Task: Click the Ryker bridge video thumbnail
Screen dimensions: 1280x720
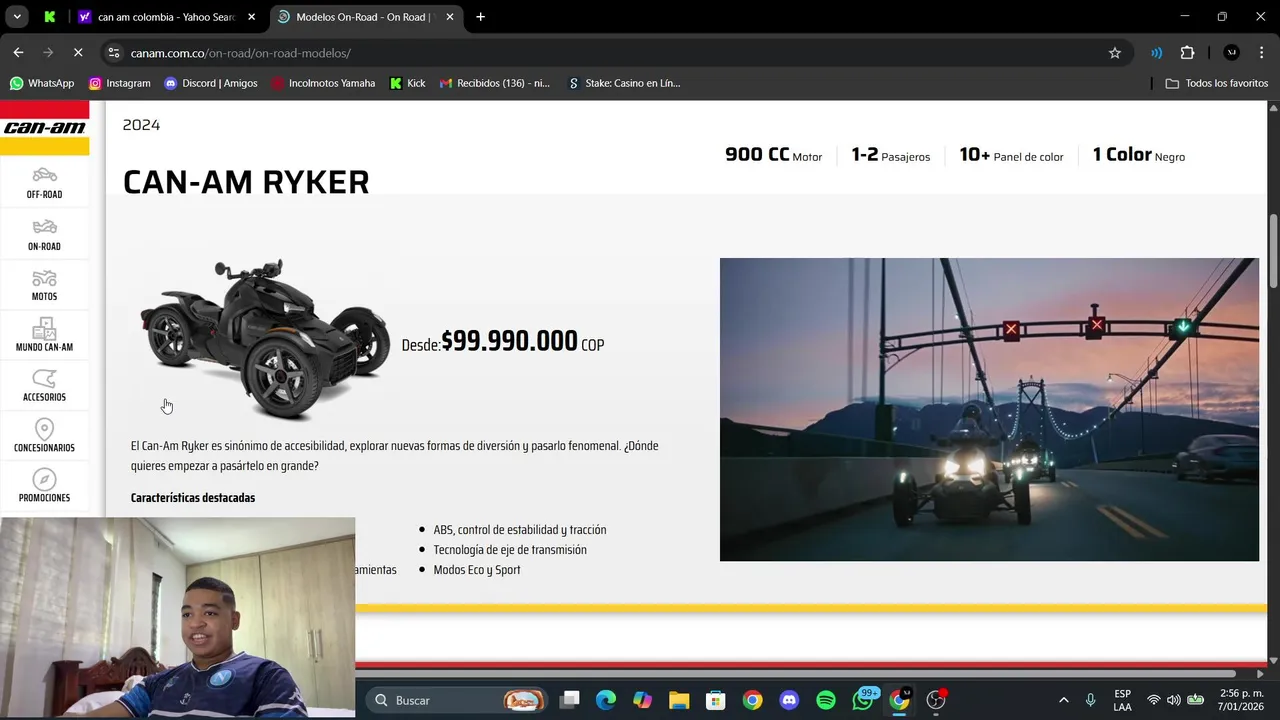Action: tap(989, 409)
